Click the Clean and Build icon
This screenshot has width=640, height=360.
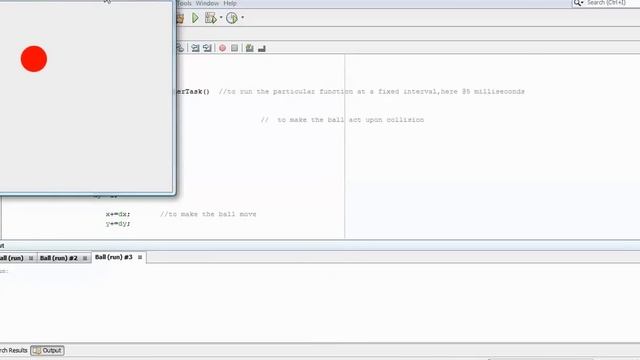(180, 18)
